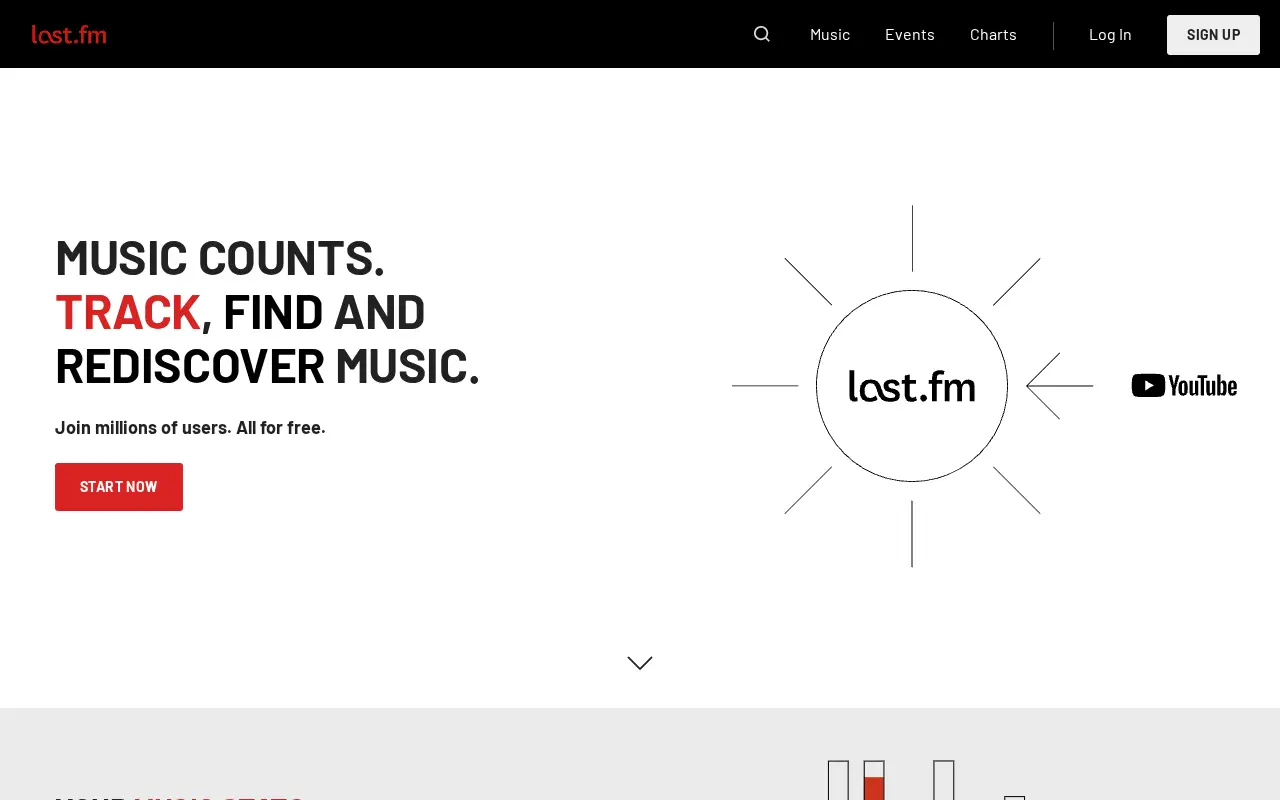The width and height of the screenshot is (1280, 800).
Task: Open the Charts navigation link
Action: point(993,34)
